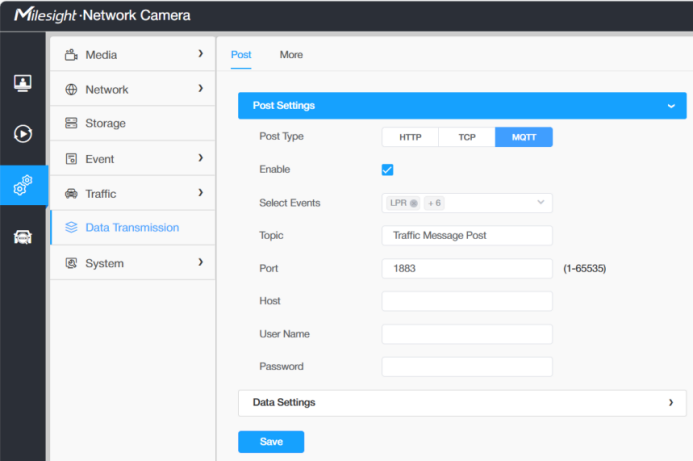
Task: Remove the LPR event tag
Action: click(x=414, y=203)
